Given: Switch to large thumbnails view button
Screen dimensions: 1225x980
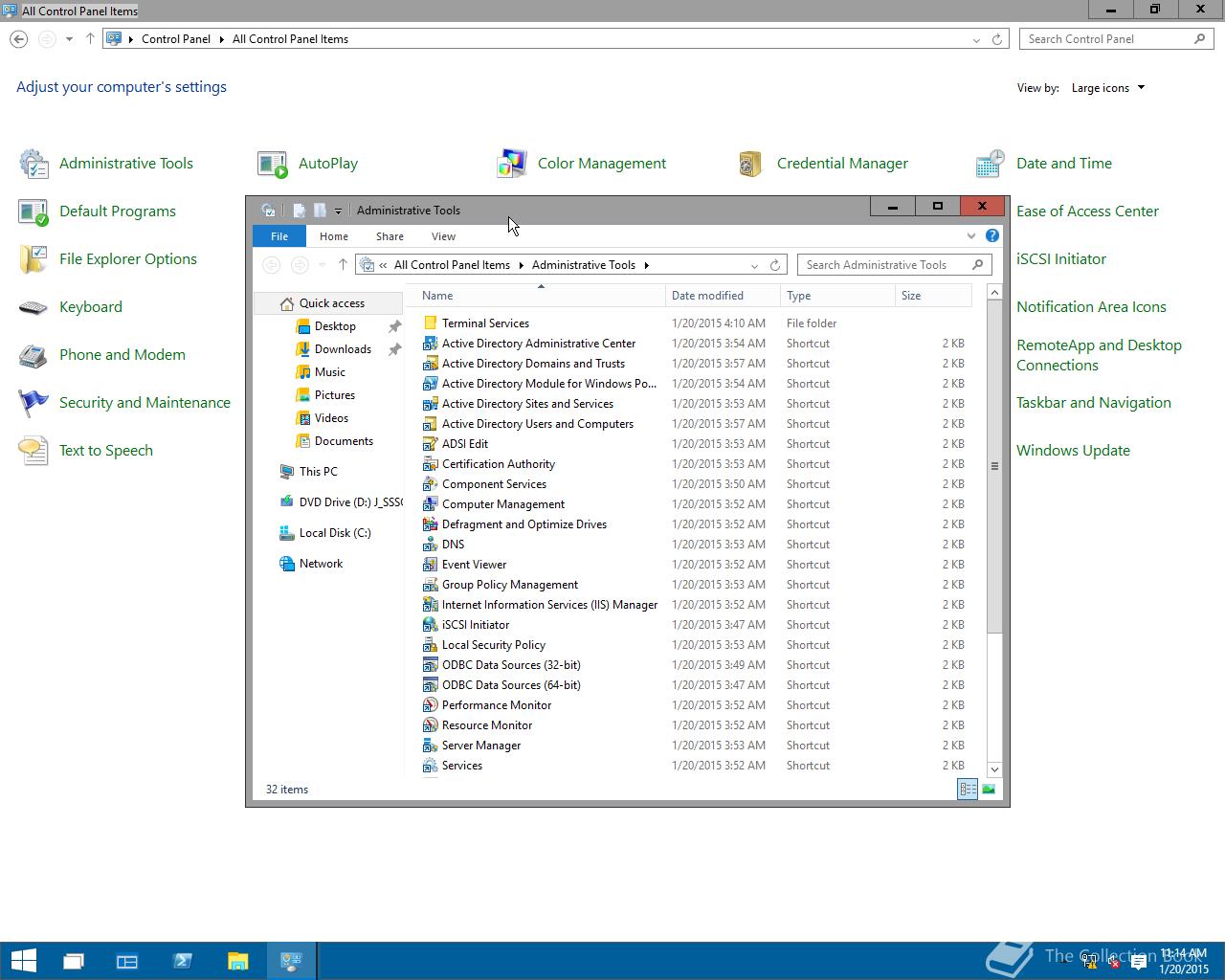Looking at the screenshot, I should pos(989,790).
